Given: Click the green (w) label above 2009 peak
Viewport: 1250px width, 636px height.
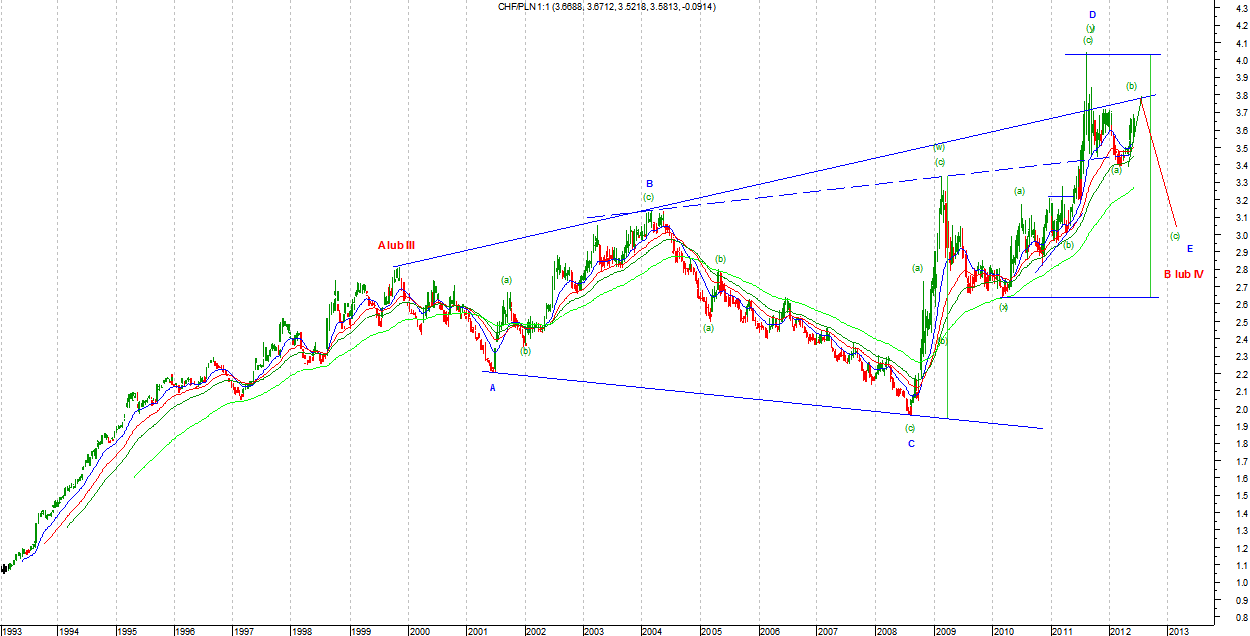Looking at the screenshot, I should 939,147.
